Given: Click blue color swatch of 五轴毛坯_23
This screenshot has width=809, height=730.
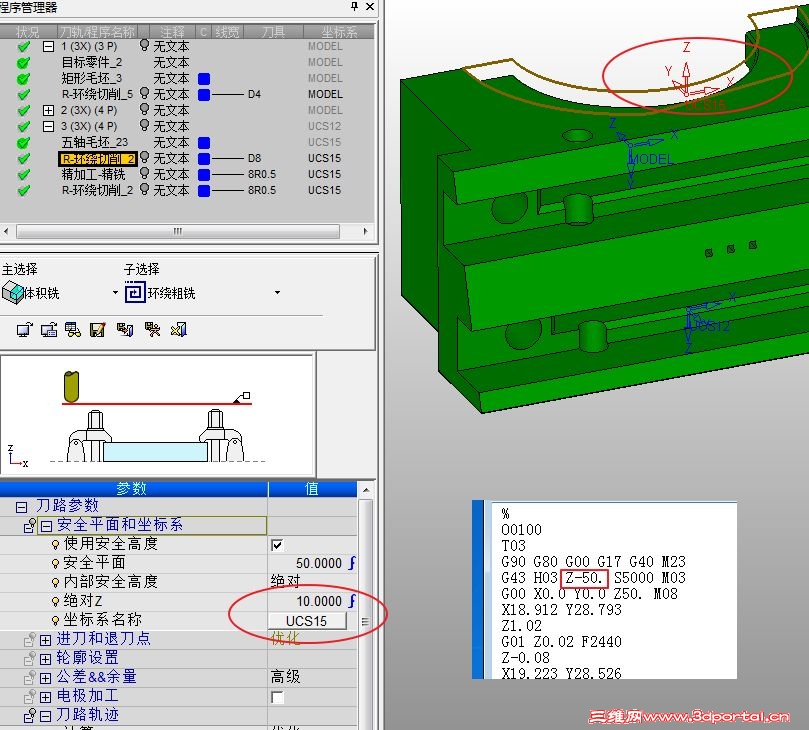Looking at the screenshot, I should click(204, 143).
